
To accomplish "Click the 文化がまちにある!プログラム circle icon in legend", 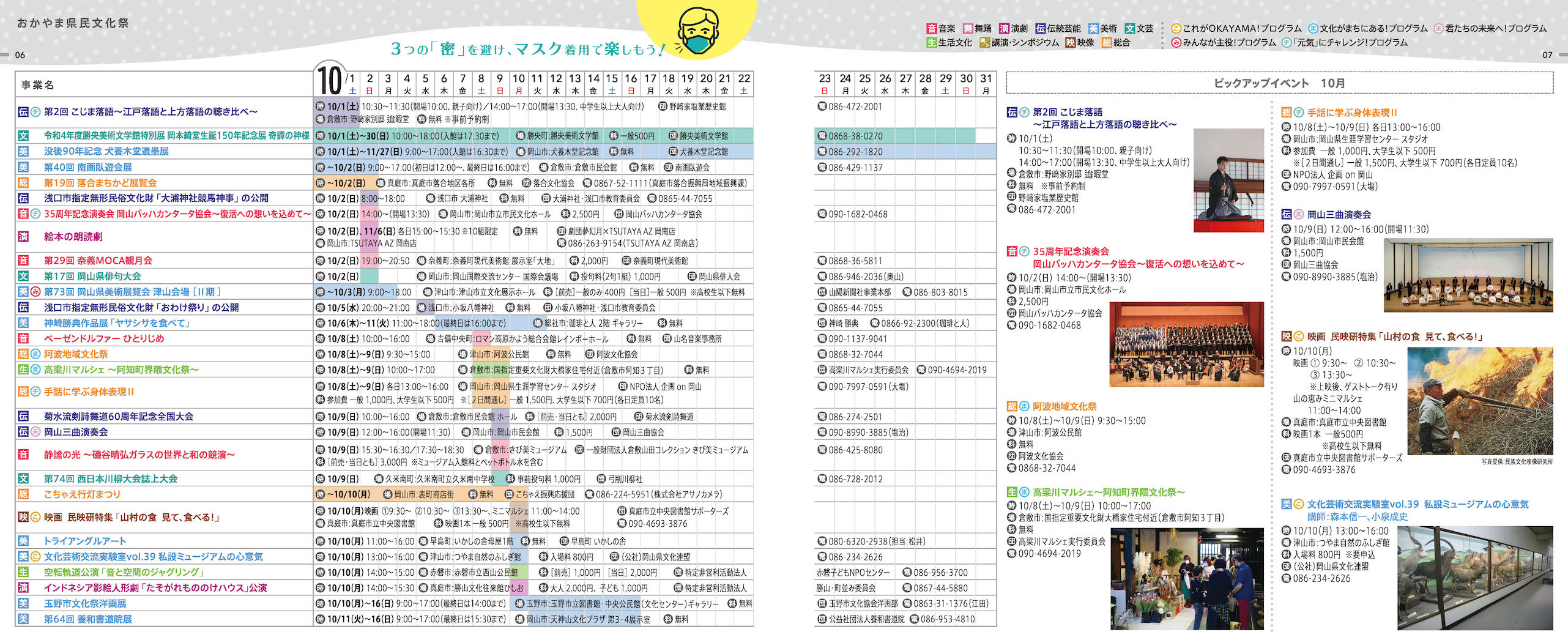I will tap(1313, 28).
